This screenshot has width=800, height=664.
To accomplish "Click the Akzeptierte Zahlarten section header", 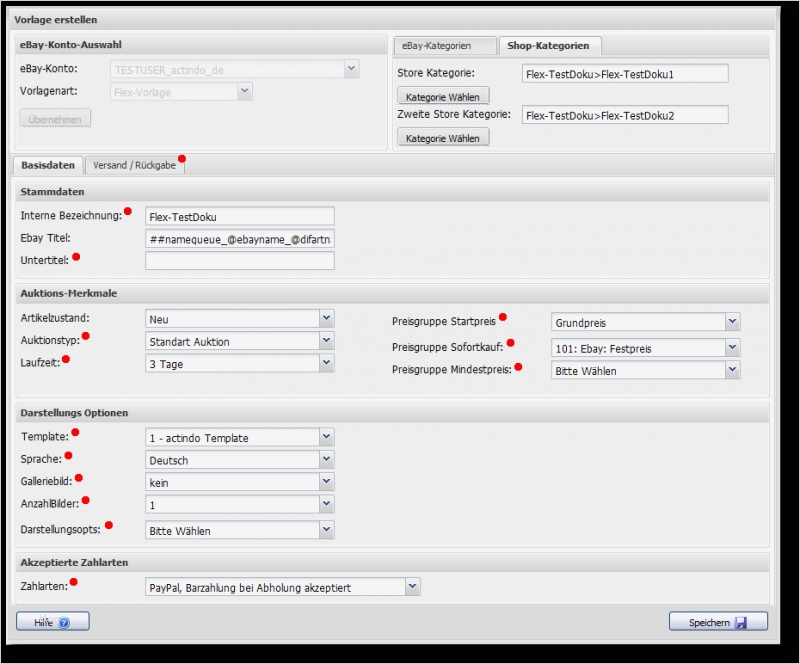I will click(x=392, y=562).
